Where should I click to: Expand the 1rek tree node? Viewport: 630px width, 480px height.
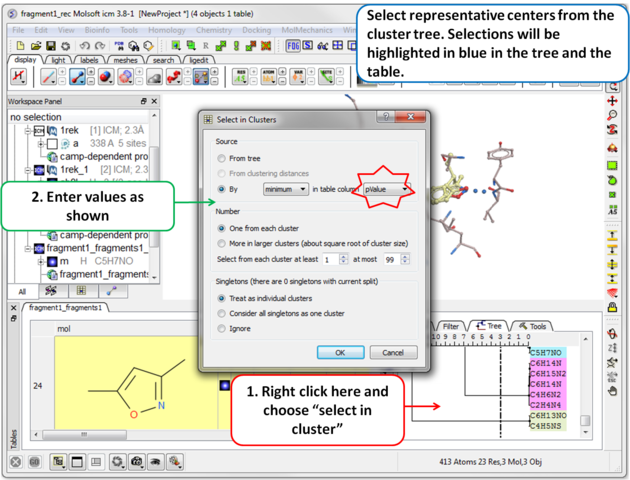coord(27,131)
